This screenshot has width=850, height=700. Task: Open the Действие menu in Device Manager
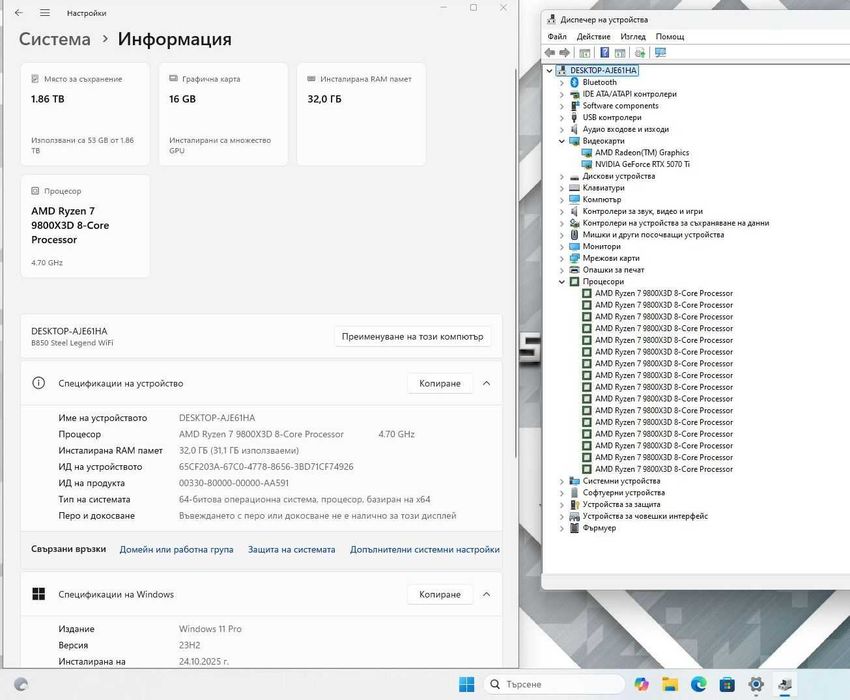[593, 36]
